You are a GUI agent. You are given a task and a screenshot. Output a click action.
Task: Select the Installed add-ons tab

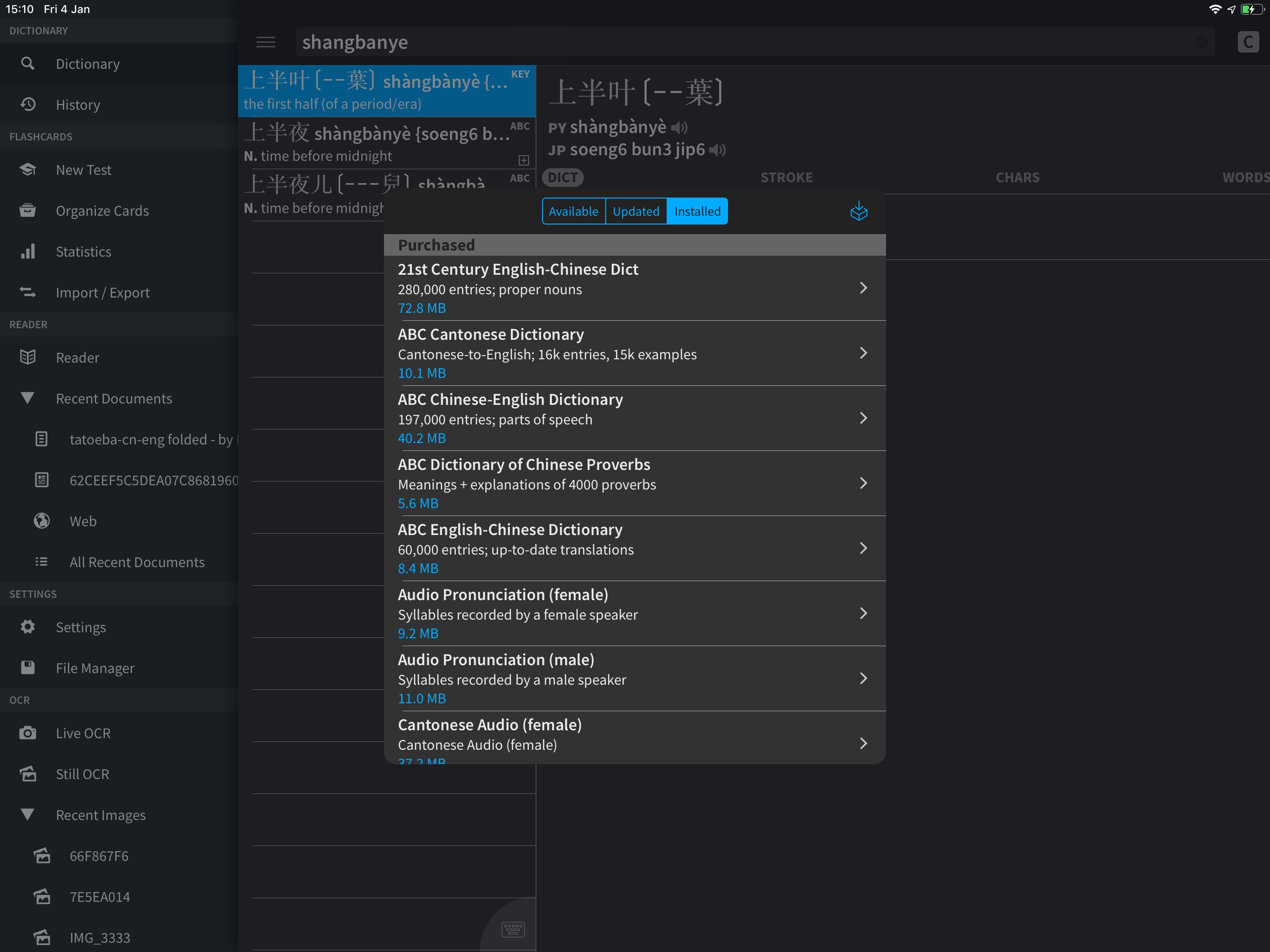697,211
